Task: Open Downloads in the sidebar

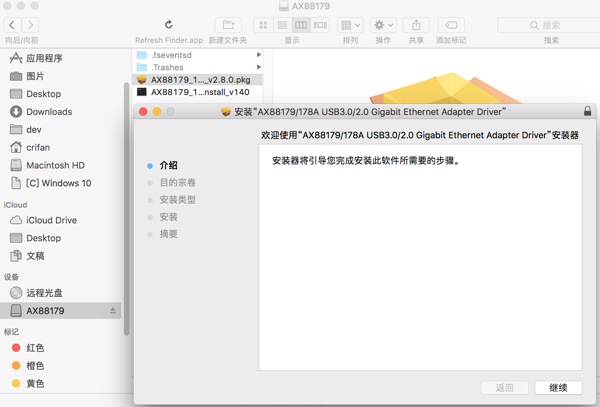Action: [61, 112]
